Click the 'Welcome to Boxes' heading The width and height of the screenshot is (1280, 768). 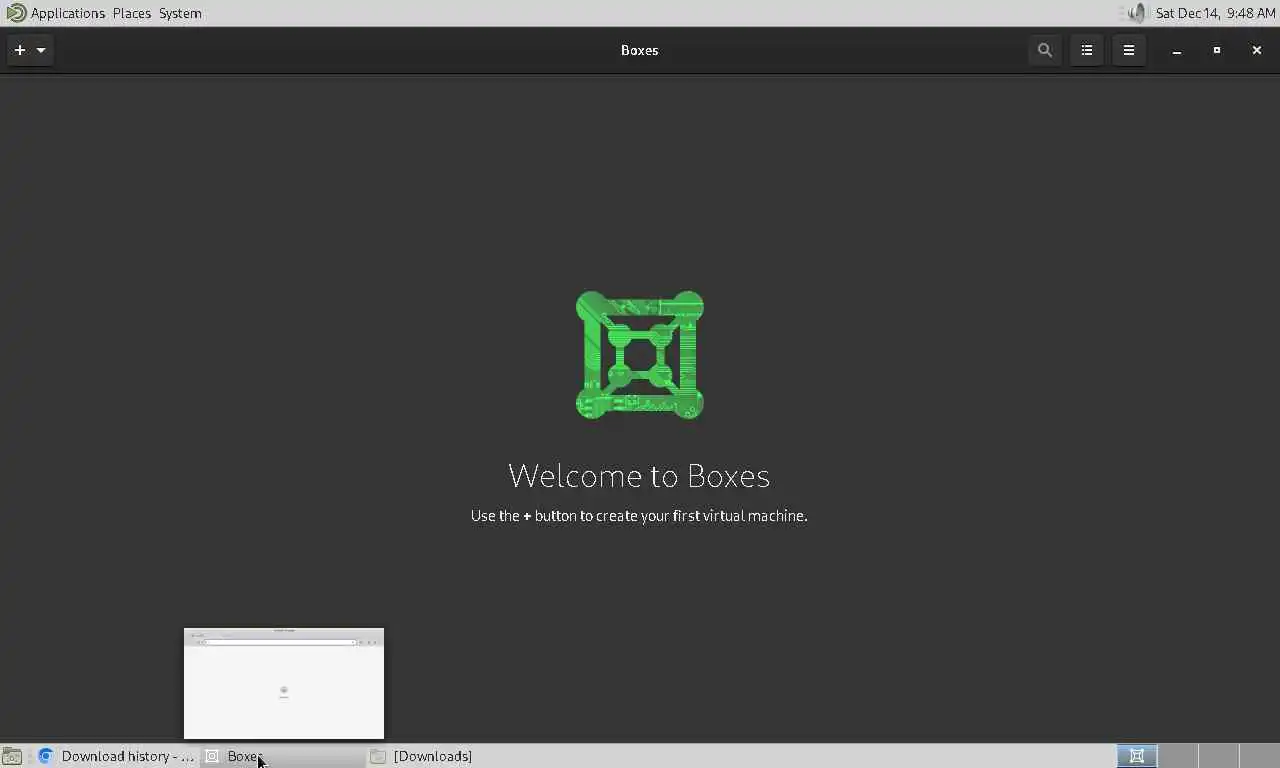tap(639, 475)
